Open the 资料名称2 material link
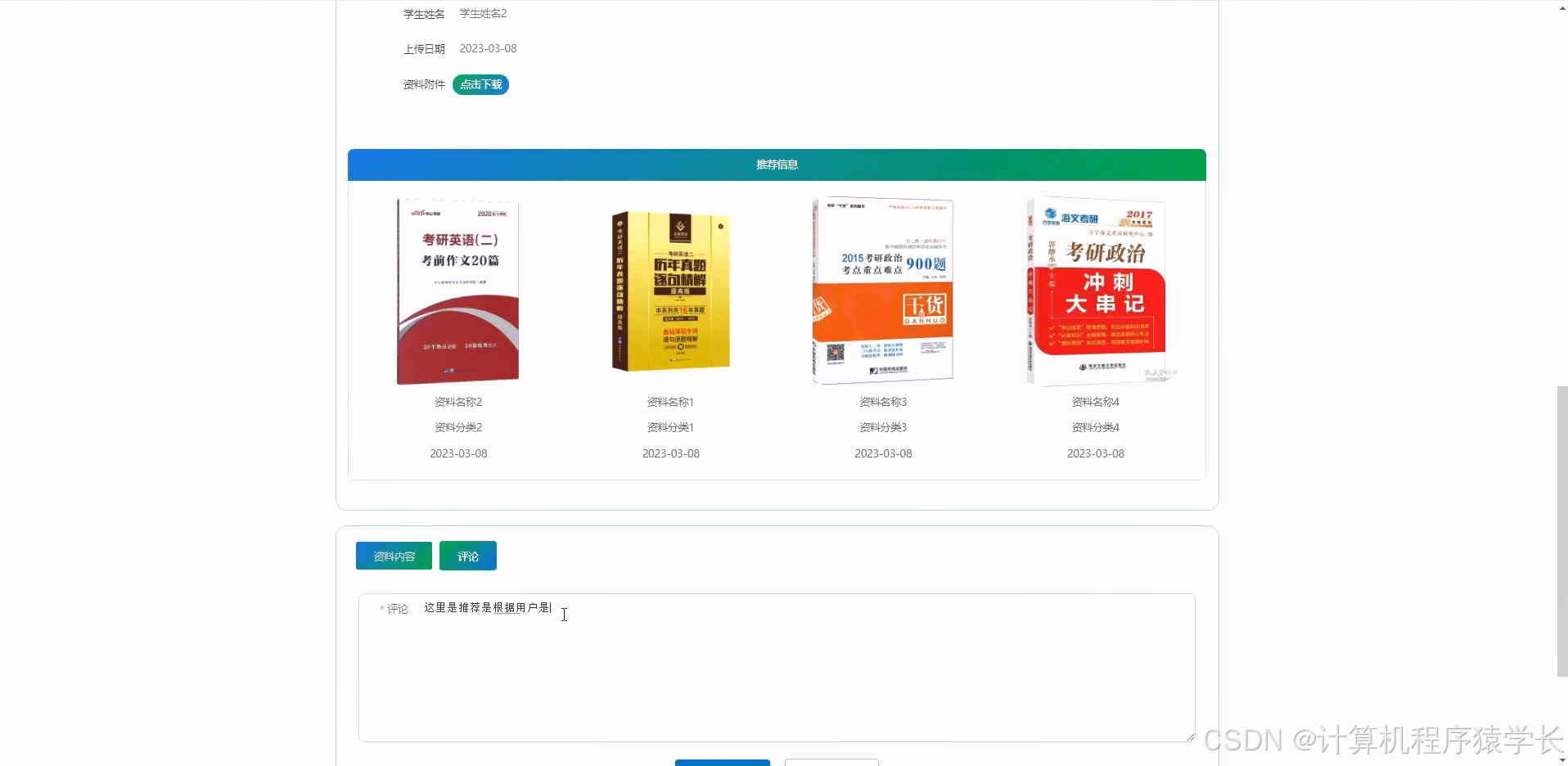Screen dimensions: 1568x766 click(457, 402)
